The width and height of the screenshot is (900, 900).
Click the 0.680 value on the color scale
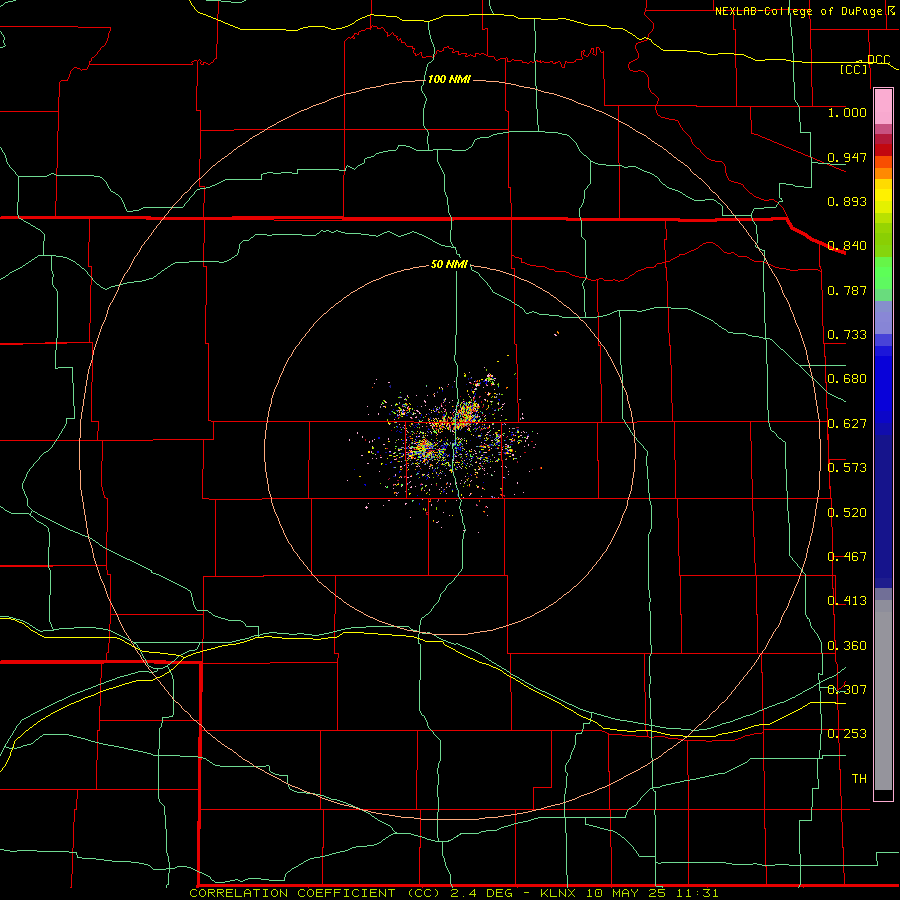pos(847,379)
